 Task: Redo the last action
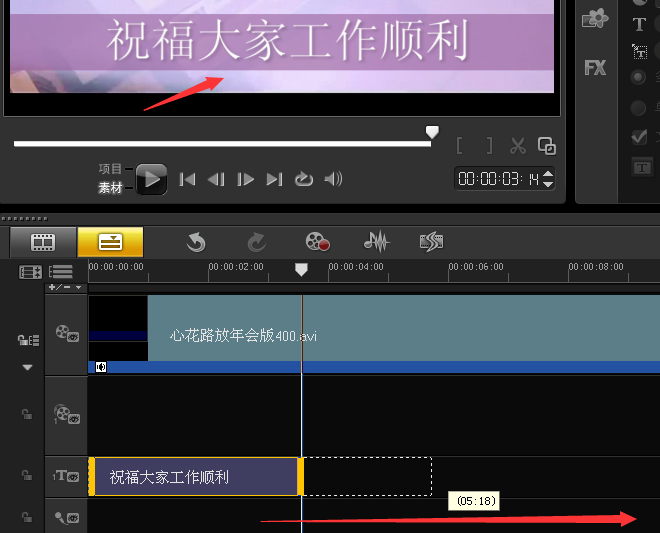pos(256,242)
